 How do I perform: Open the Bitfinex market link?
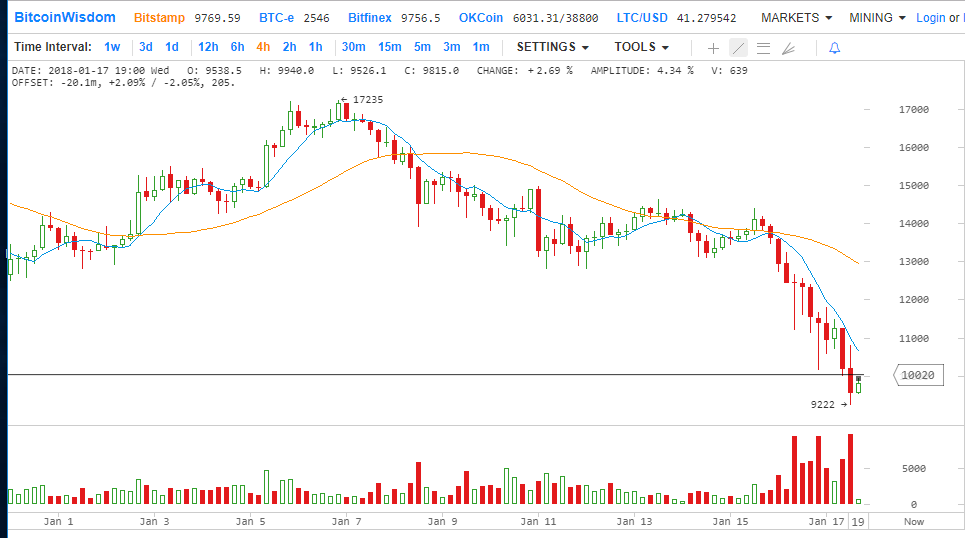(x=370, y=18)
